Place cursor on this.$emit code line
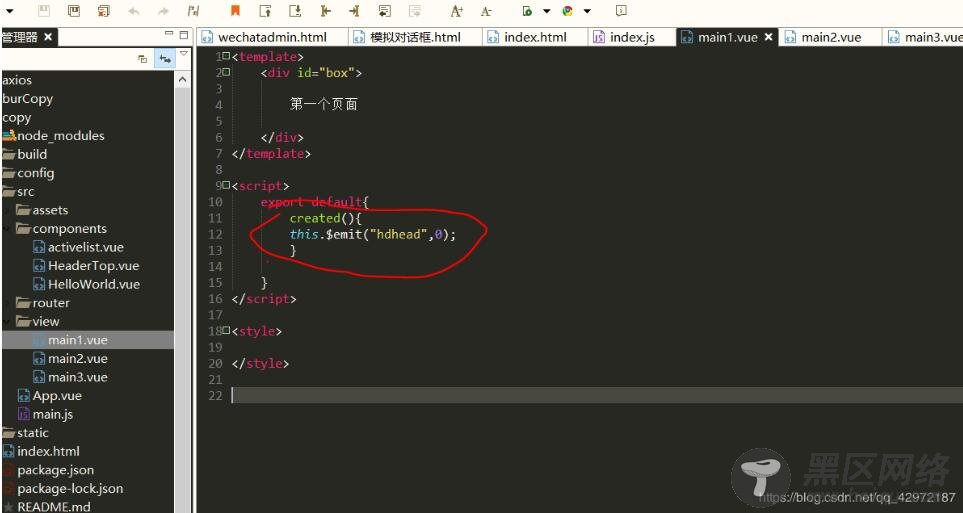The image size is (963, 513). 373,234
